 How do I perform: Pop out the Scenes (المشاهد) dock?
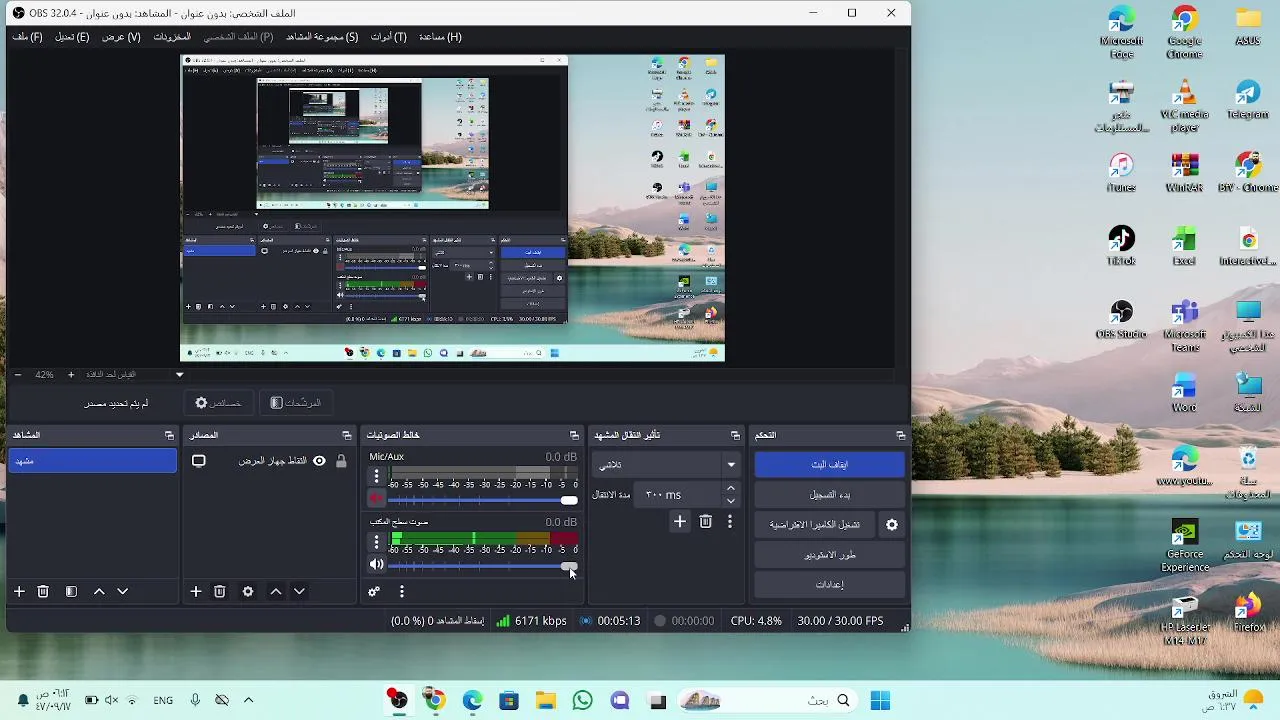(169, 435)
